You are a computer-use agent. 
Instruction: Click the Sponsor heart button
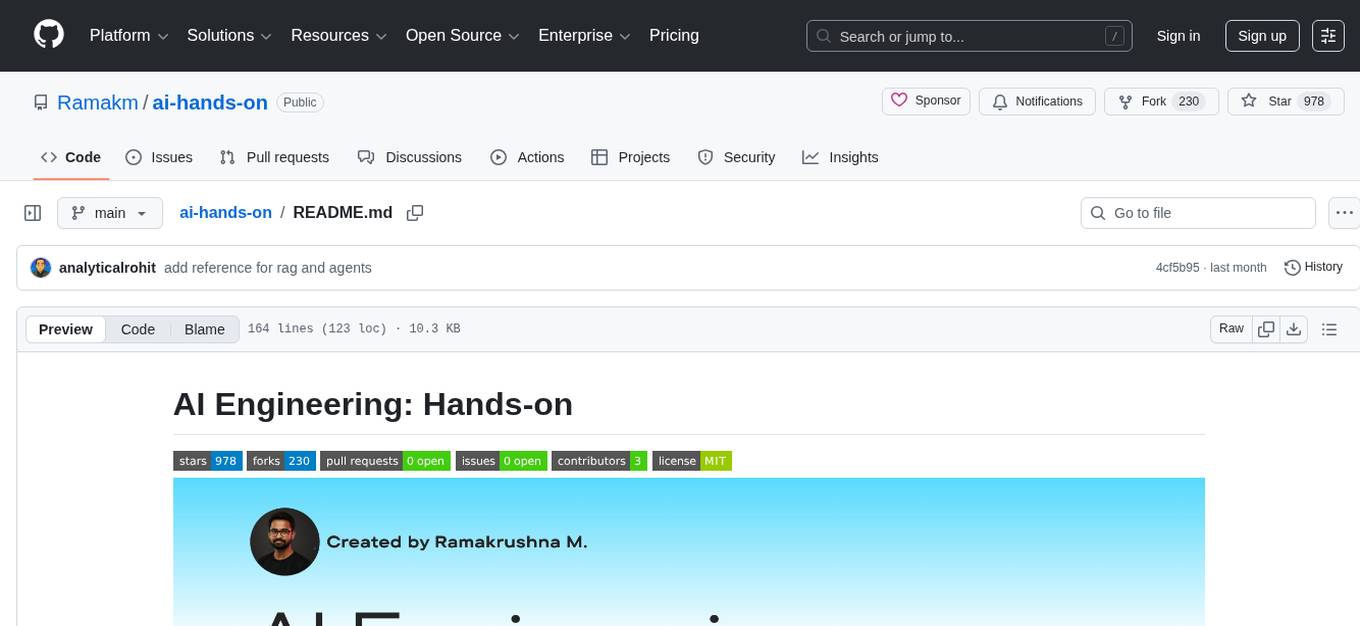tap(925, 100)
